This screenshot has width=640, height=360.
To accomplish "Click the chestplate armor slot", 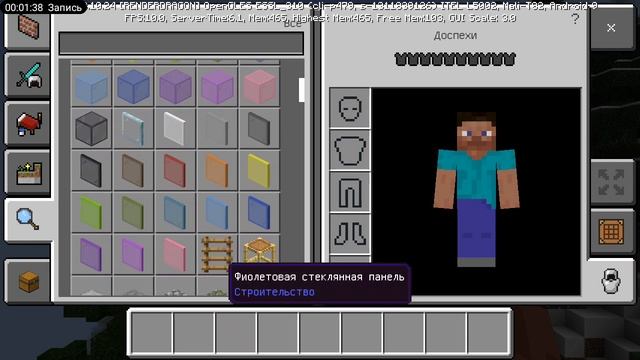I will point(350,150).
